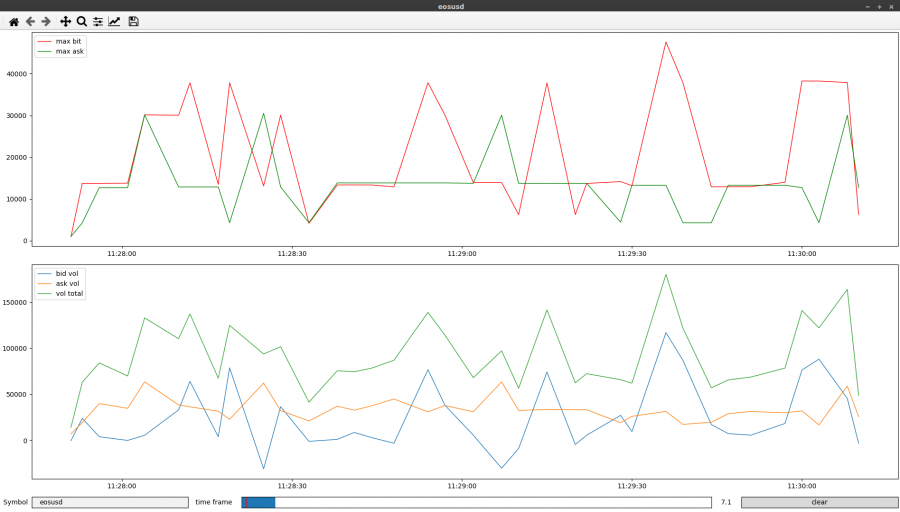Click the 'vol total' legend entry in the lower chart
This screenshot has height=512, width=900.
point(70,293)
